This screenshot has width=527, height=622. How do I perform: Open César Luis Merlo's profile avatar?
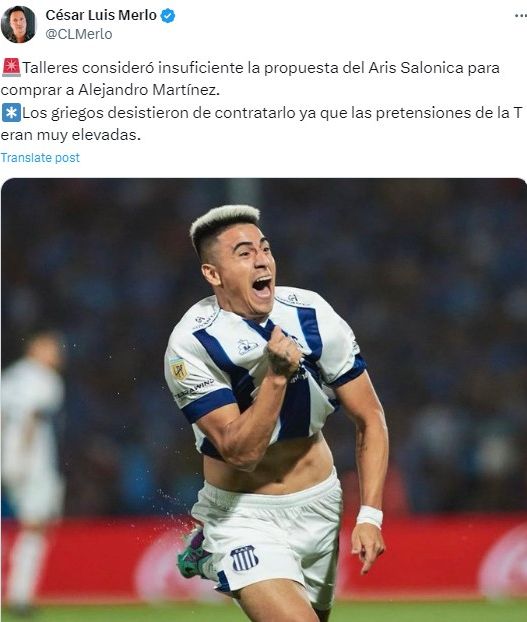[18, 24]
